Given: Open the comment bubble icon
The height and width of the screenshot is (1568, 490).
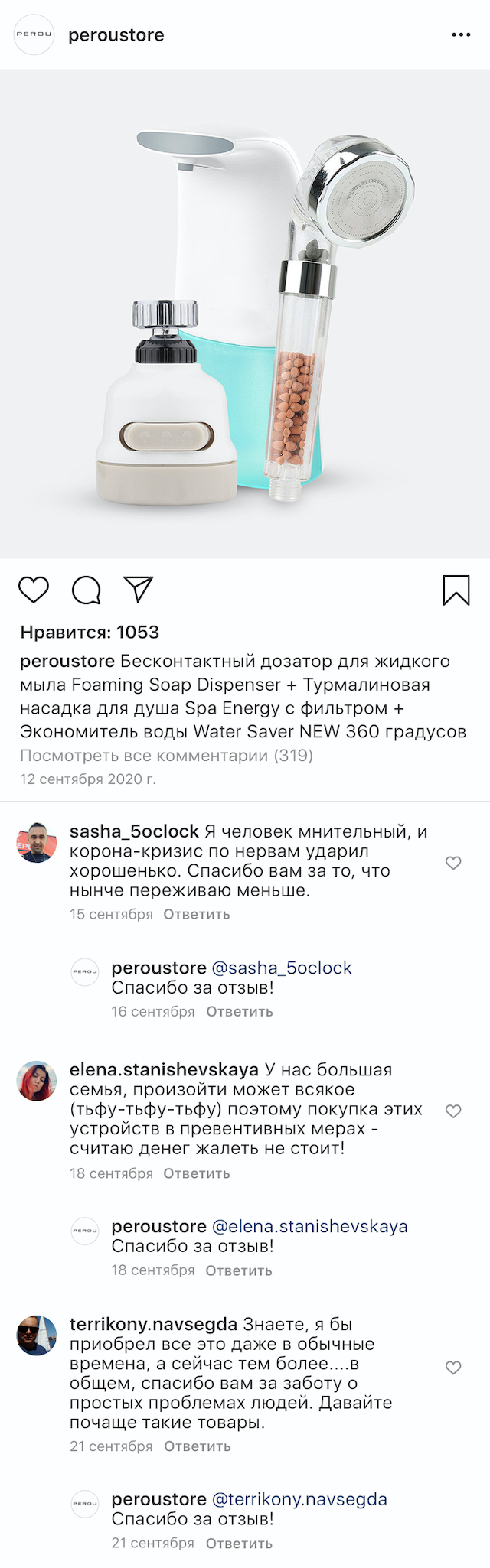Looking at the screenshot, I should tap(86, 590).
